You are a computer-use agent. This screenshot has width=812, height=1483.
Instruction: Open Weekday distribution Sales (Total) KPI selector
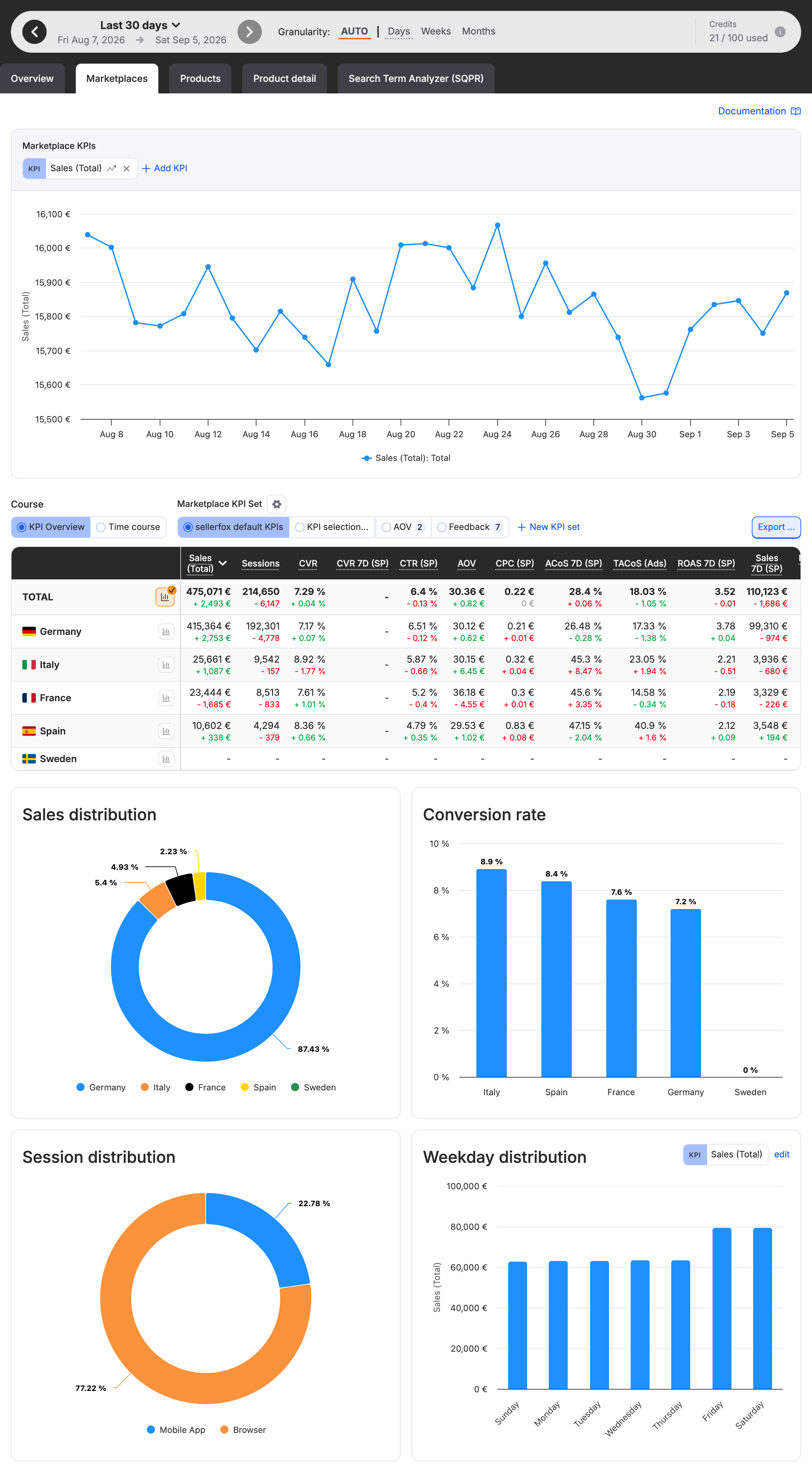tap(725, 1154)
